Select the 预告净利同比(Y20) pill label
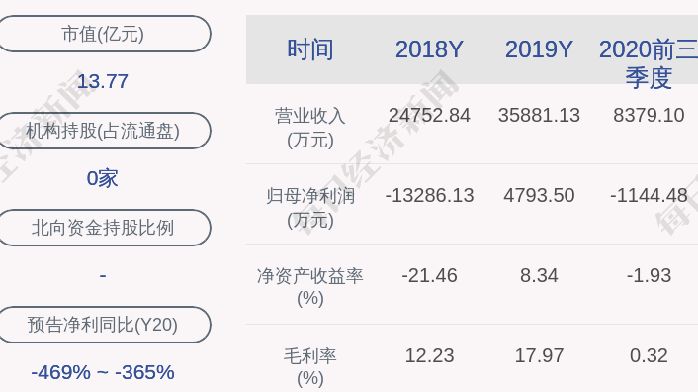Viewport: 698px width, 392px height. [103, 325]
